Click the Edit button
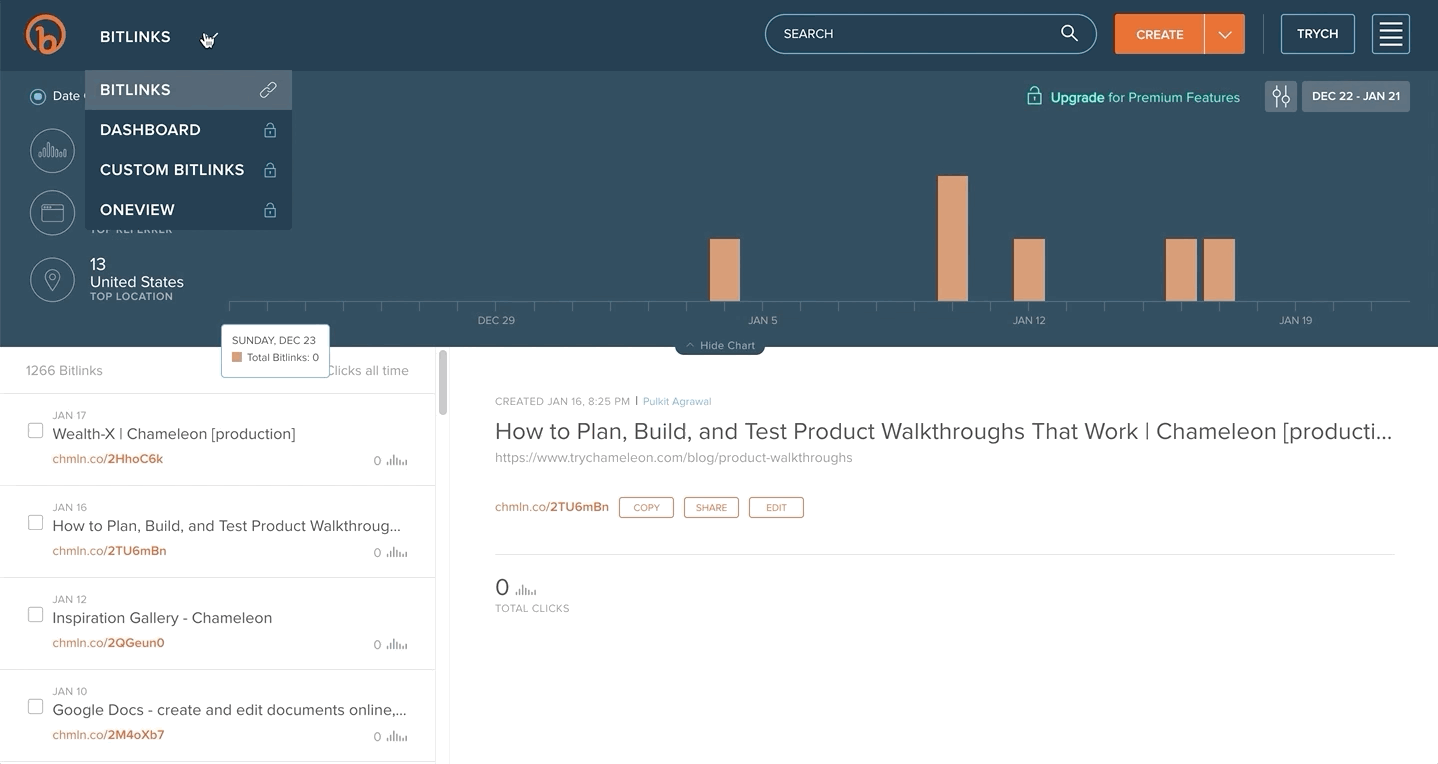 [776, 507]
